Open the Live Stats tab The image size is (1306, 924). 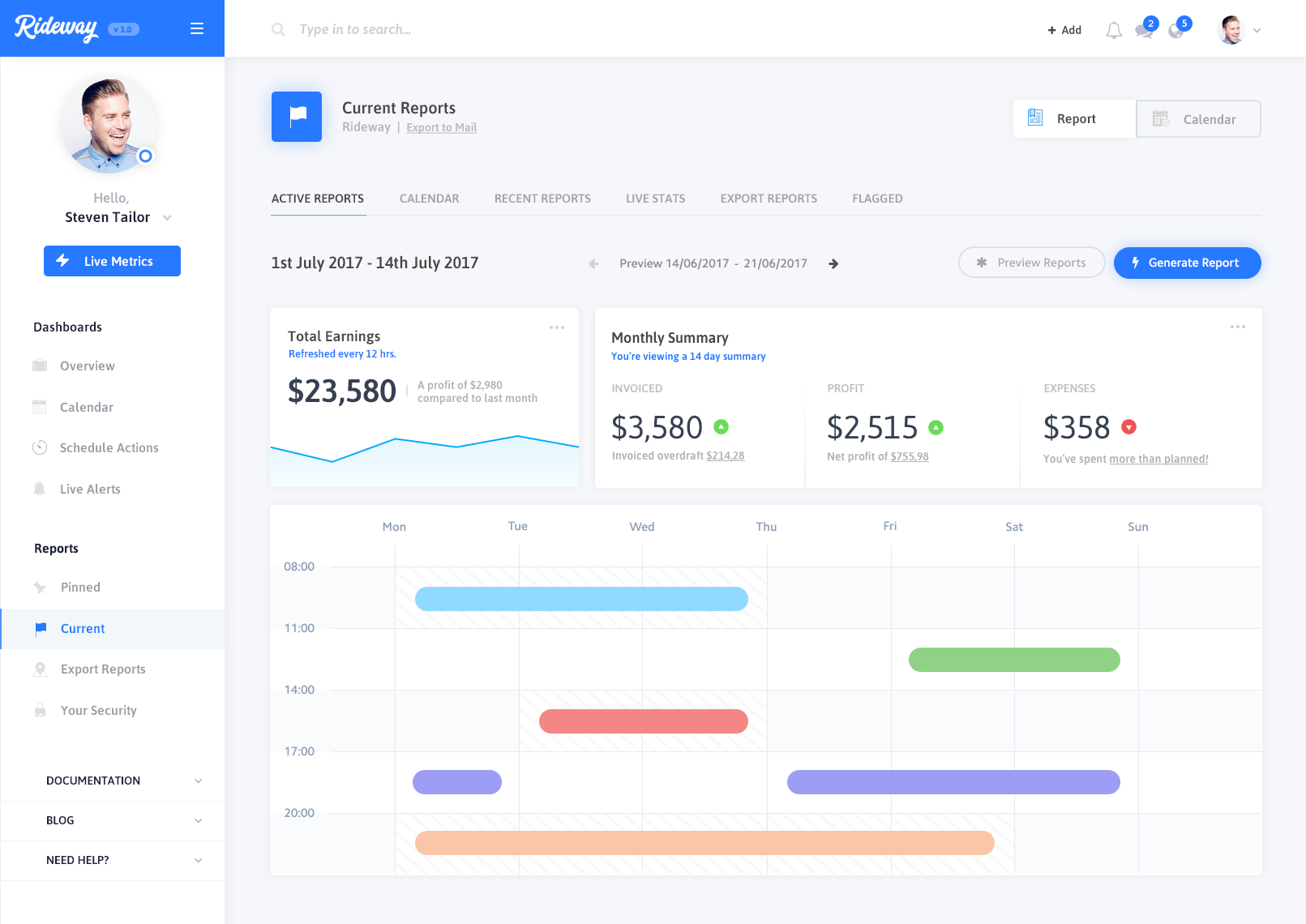pyautogui.click(x=655, y=199)
